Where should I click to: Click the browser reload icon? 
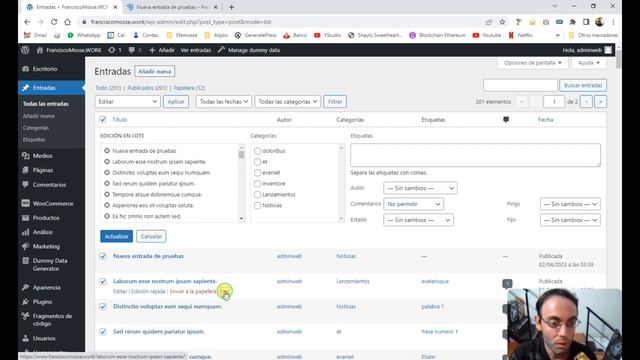click(x=54, y=22)
